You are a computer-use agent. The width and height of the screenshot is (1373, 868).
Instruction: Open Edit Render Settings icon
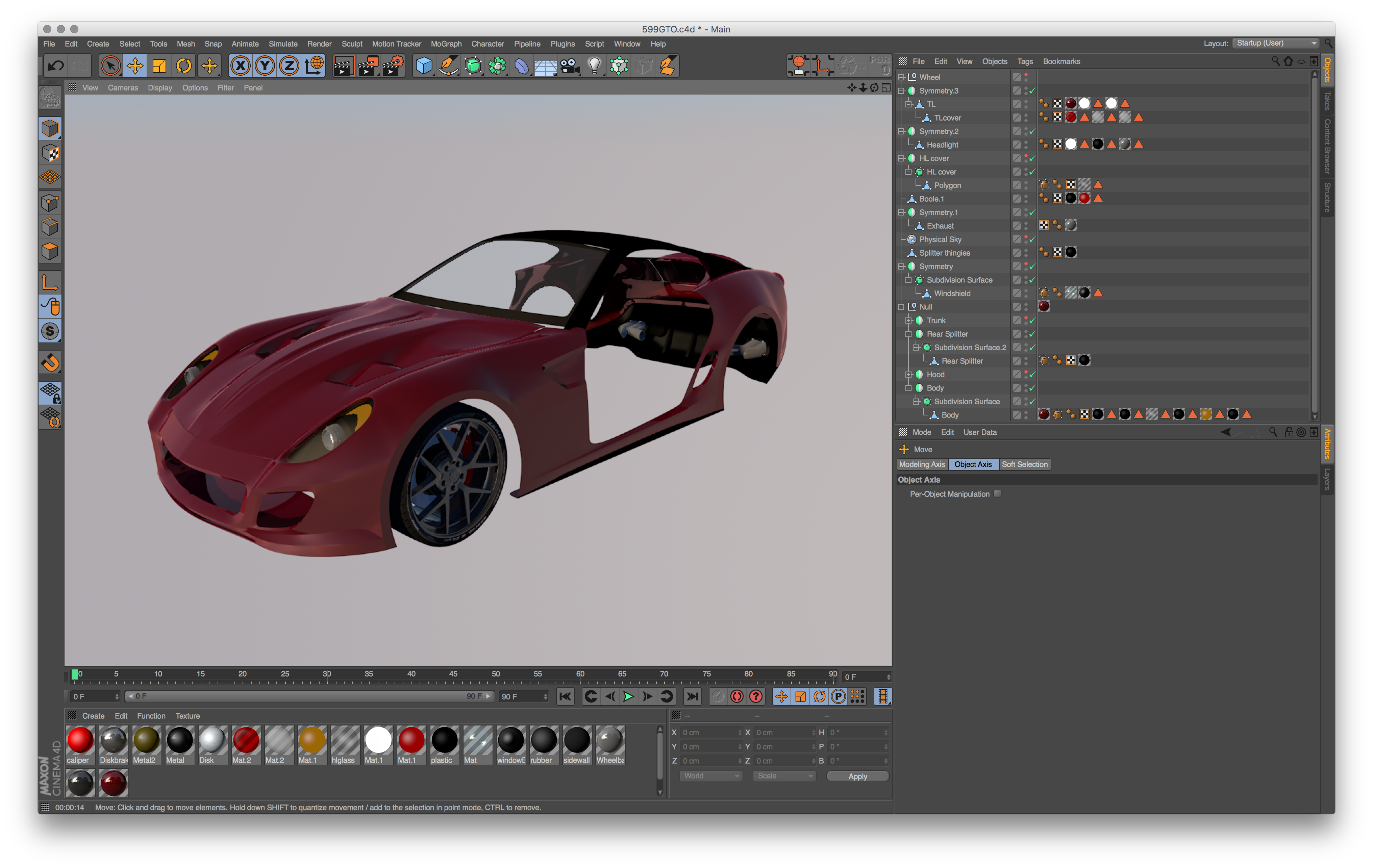click(393, 66)
